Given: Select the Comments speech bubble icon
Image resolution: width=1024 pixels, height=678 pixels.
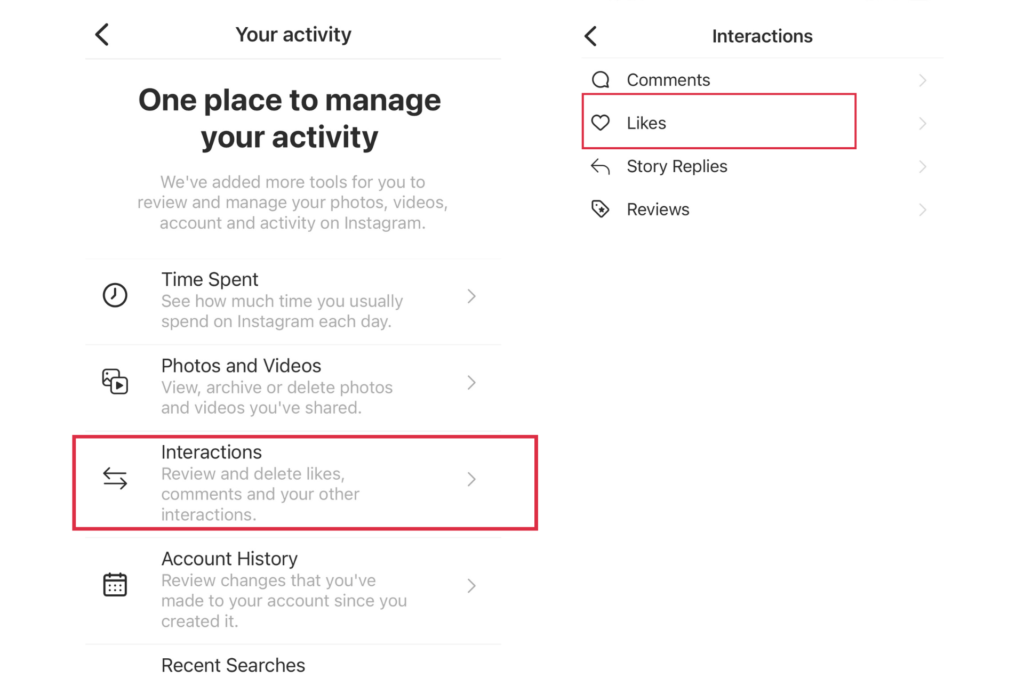Looking at the screenshot, I should 600,79.
